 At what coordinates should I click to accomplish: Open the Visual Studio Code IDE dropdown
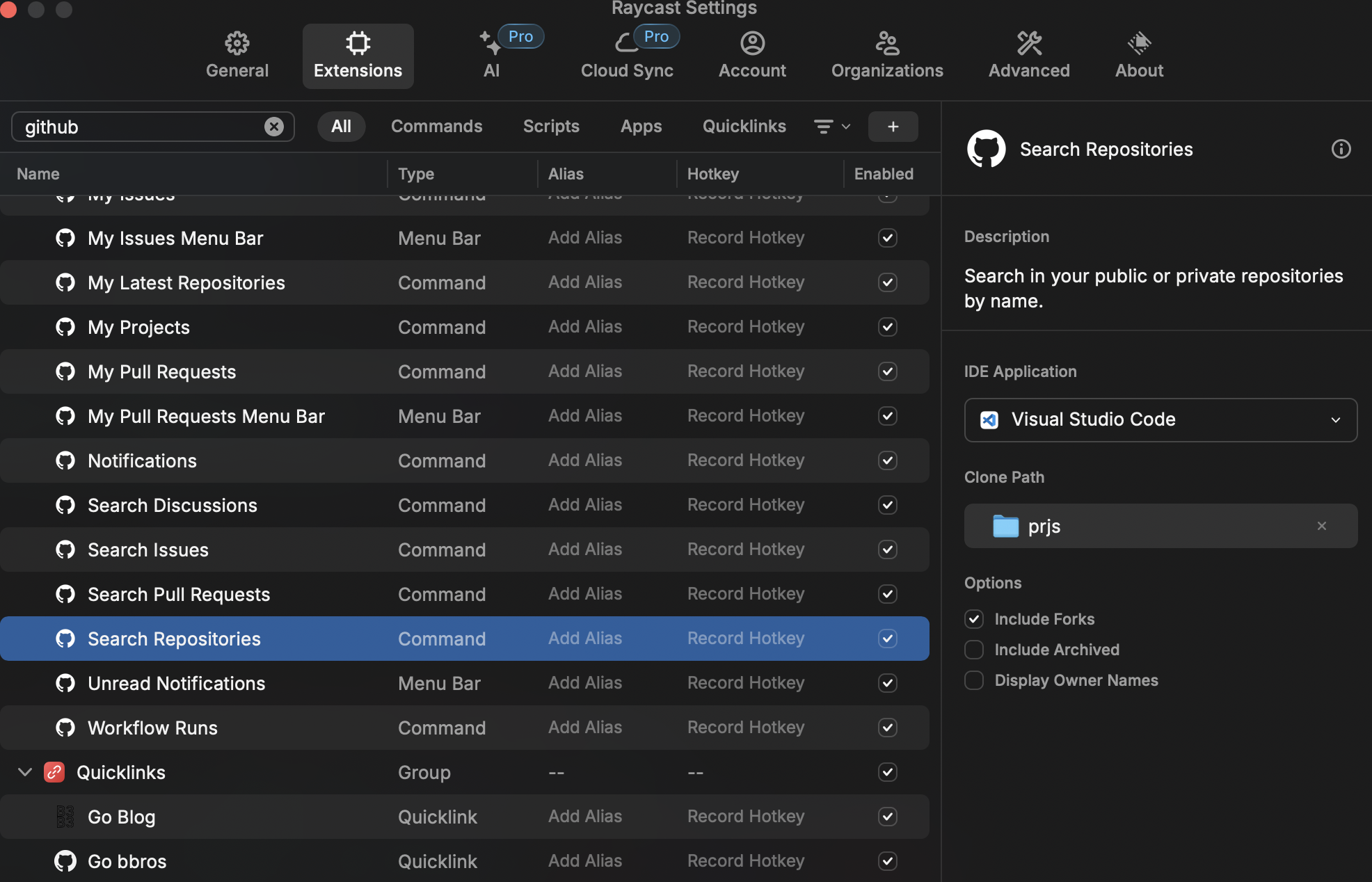[x=1160, y=419]
